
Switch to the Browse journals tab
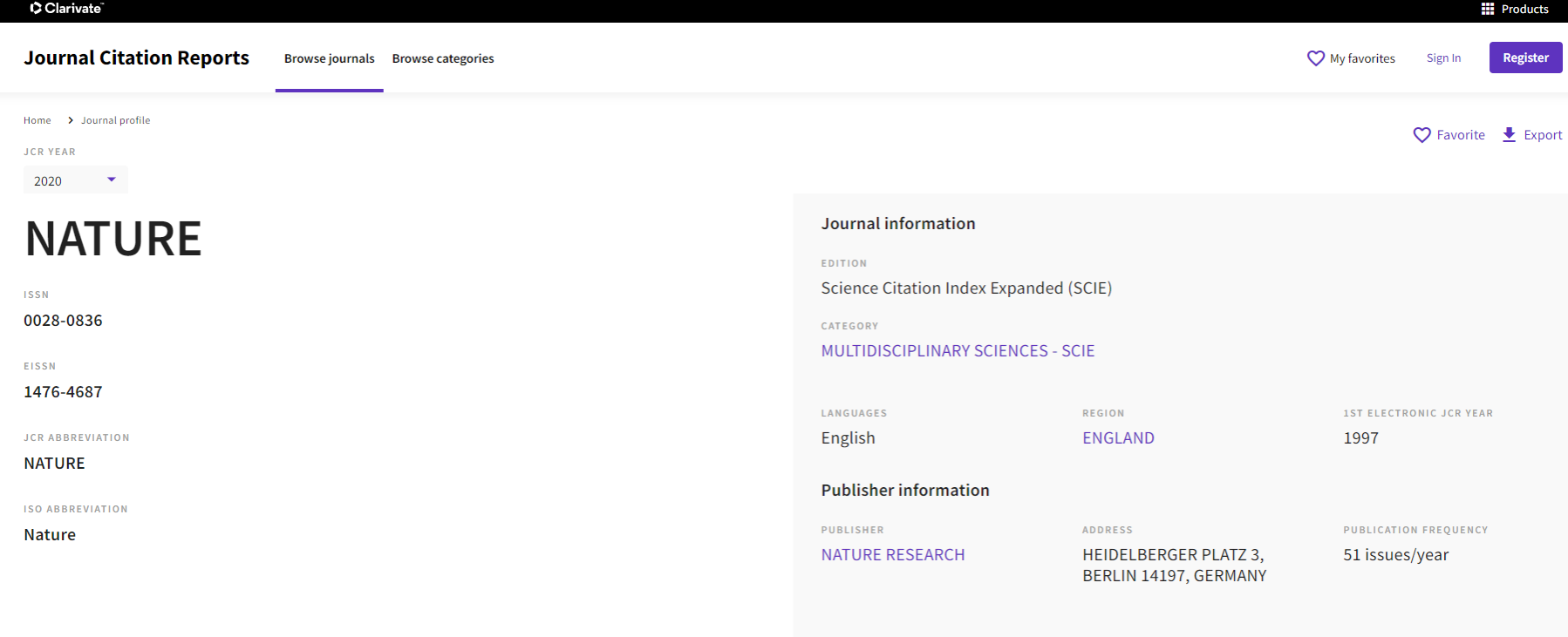click(329, 58)
